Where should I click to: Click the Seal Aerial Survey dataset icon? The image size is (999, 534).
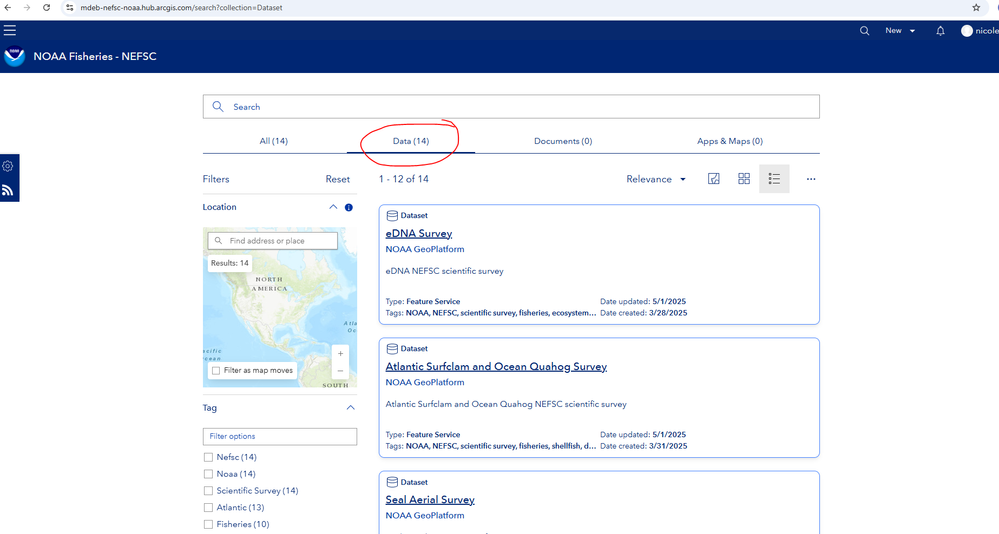coord(392,482)
